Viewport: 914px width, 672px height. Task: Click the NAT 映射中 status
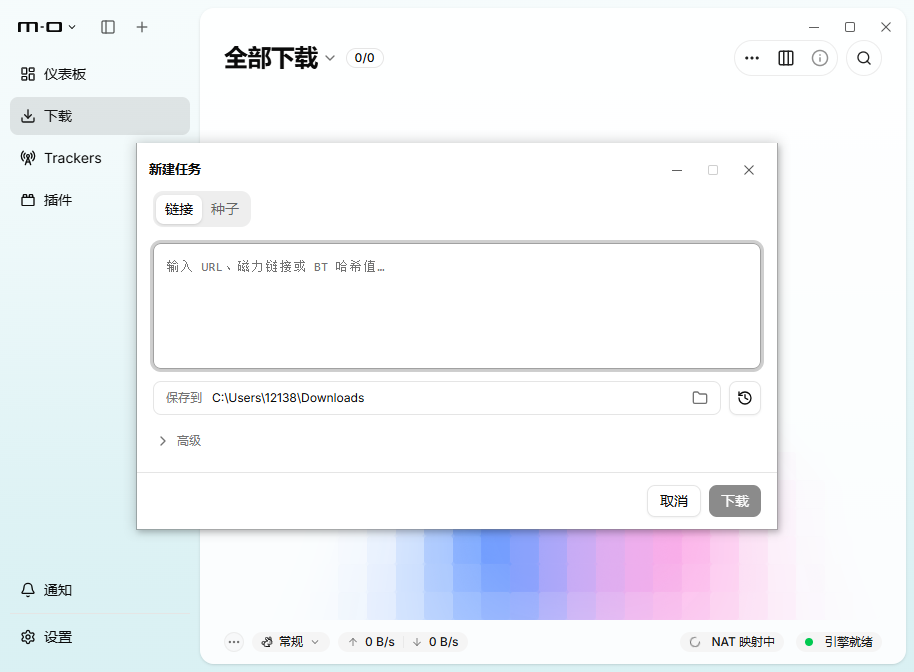coord(732,642)
